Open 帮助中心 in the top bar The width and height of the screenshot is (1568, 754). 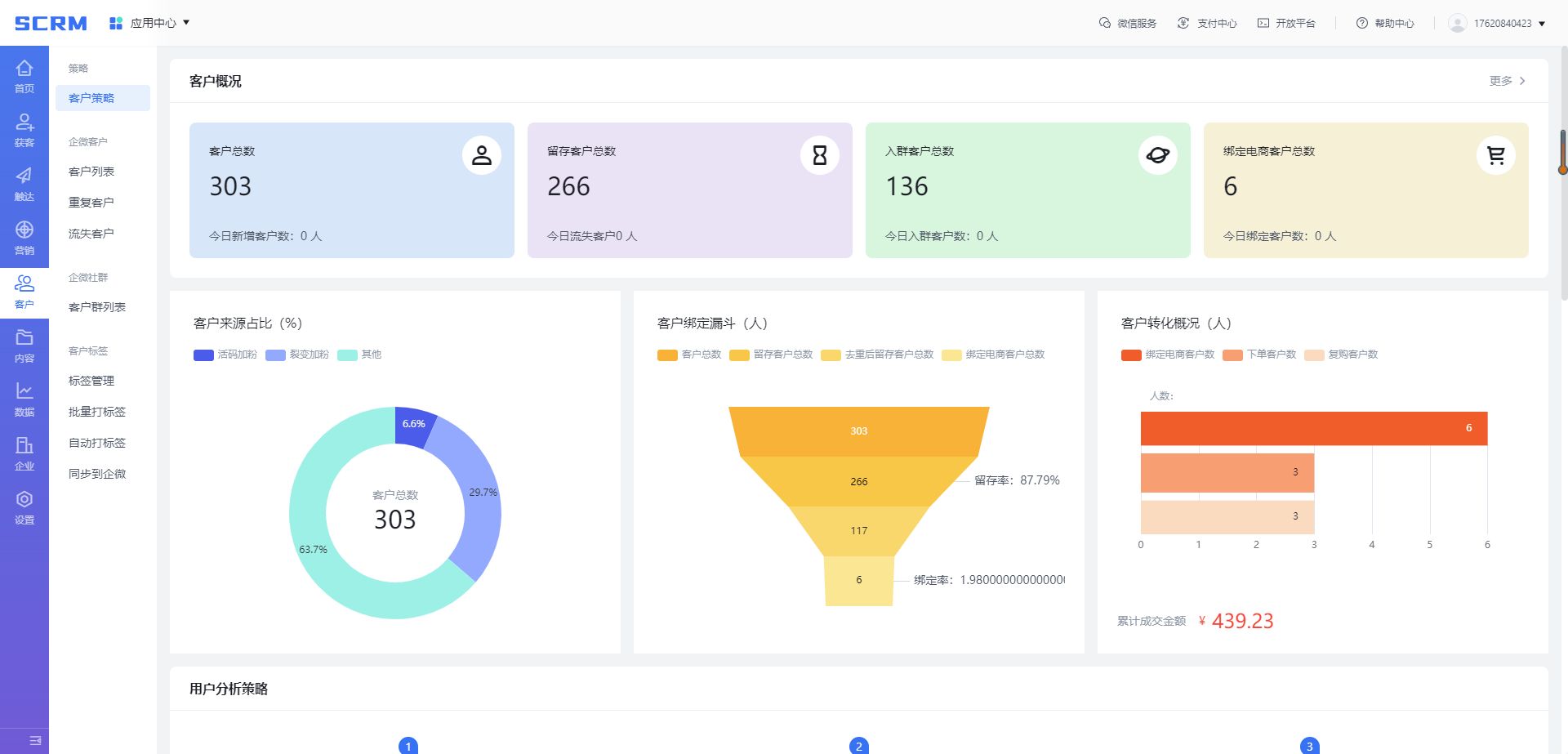(1385, 24)
